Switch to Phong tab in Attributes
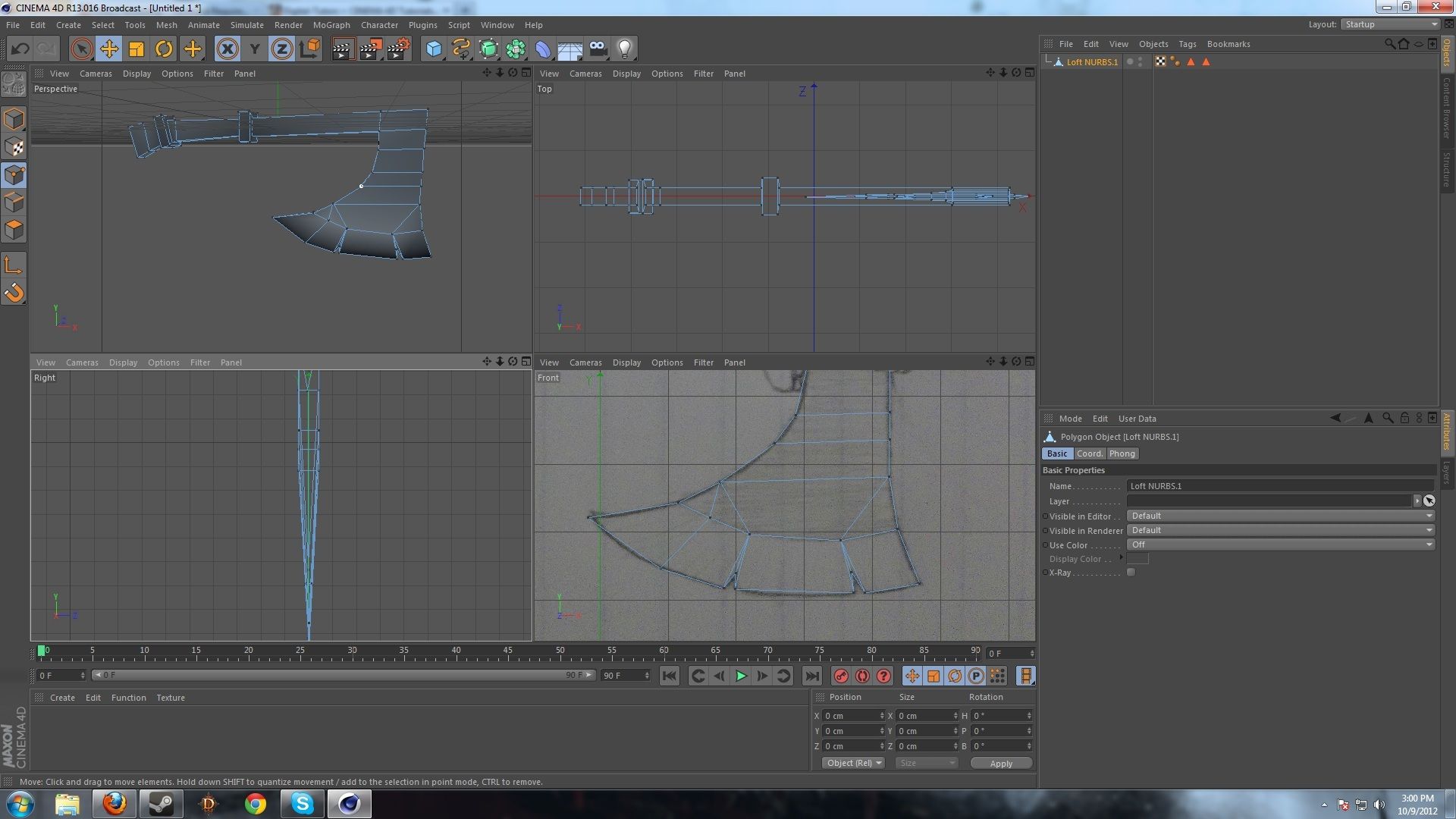1456x819 pixels. point(1122,453)
